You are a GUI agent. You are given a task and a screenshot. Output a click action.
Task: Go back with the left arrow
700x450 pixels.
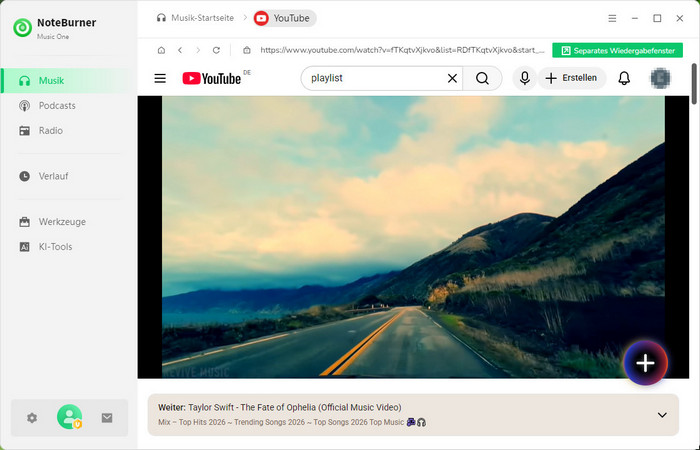point(180,50)
